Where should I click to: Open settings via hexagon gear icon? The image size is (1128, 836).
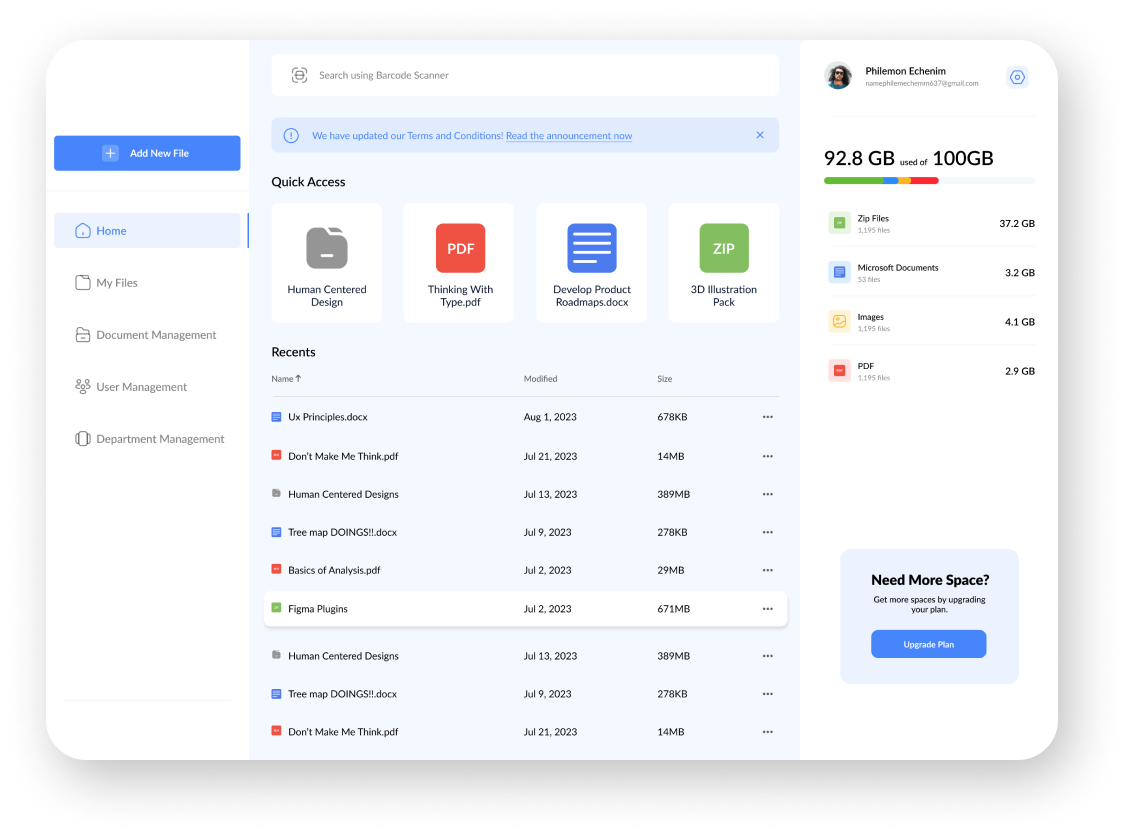(x=1017, y=77)
